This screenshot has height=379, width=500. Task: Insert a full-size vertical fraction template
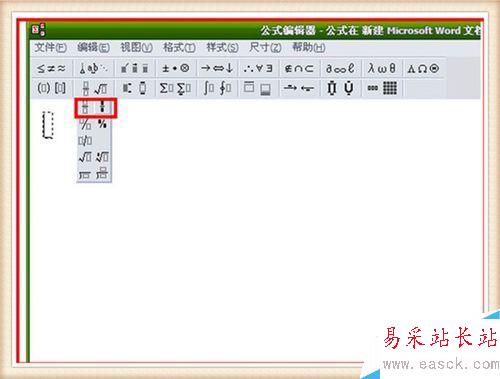click(x=85, y=107)
